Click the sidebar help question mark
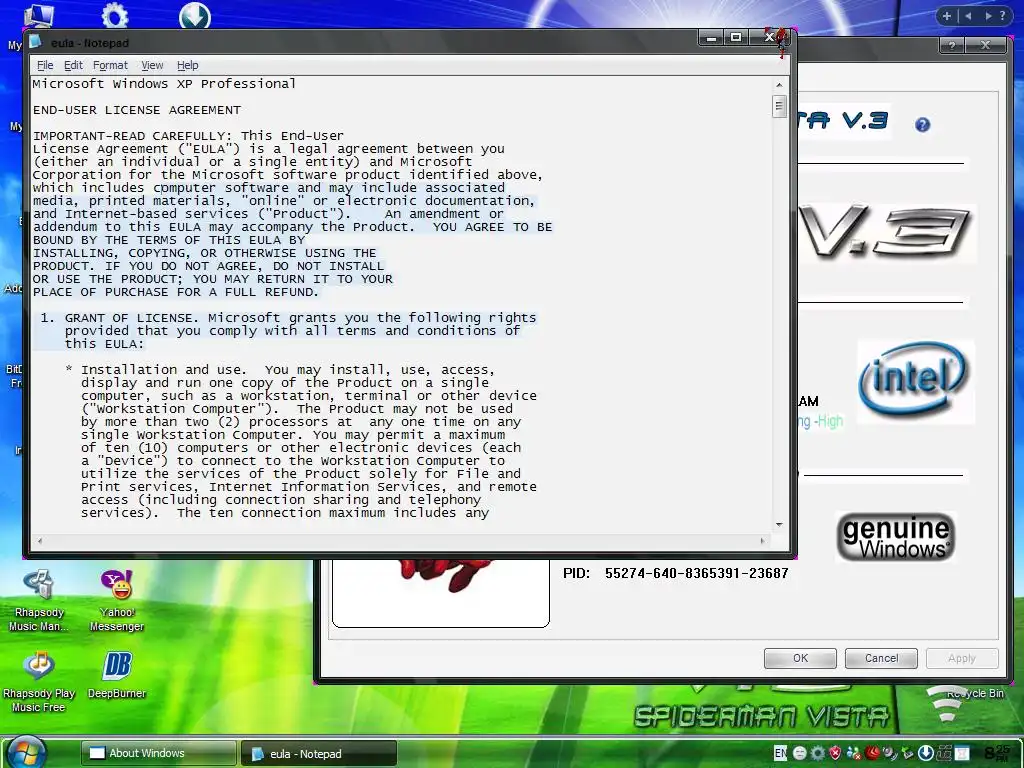This screenshot has width=1024, height=768. click(x=1003, y=16)
